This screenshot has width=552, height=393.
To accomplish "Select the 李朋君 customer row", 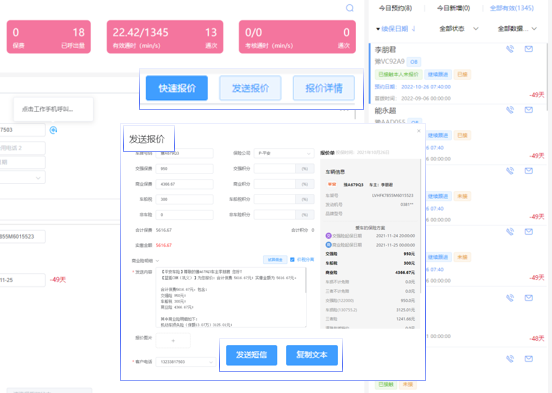I will coord(458,73).
